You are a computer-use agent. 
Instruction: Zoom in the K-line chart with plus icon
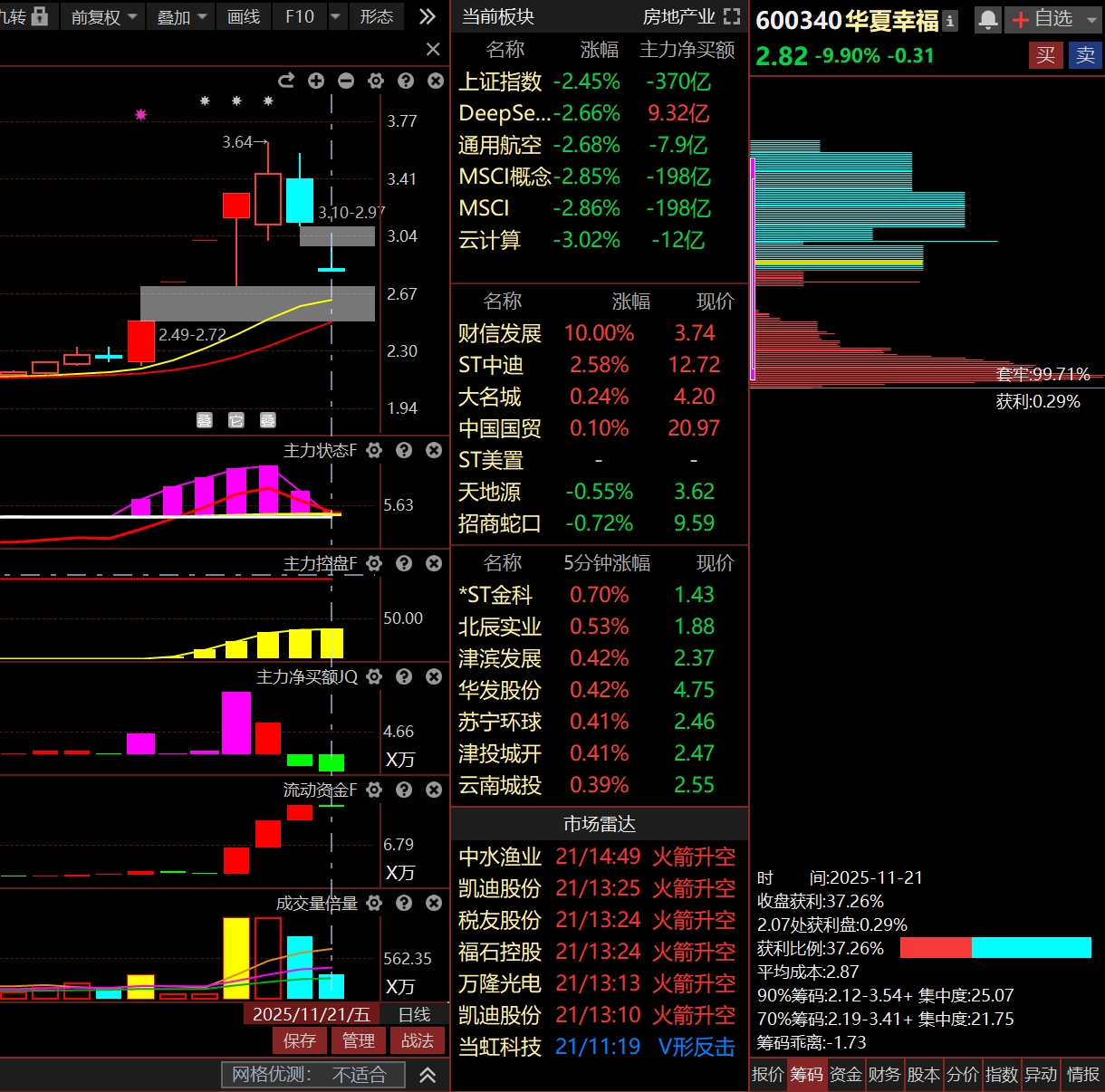[x=316, y=81]
